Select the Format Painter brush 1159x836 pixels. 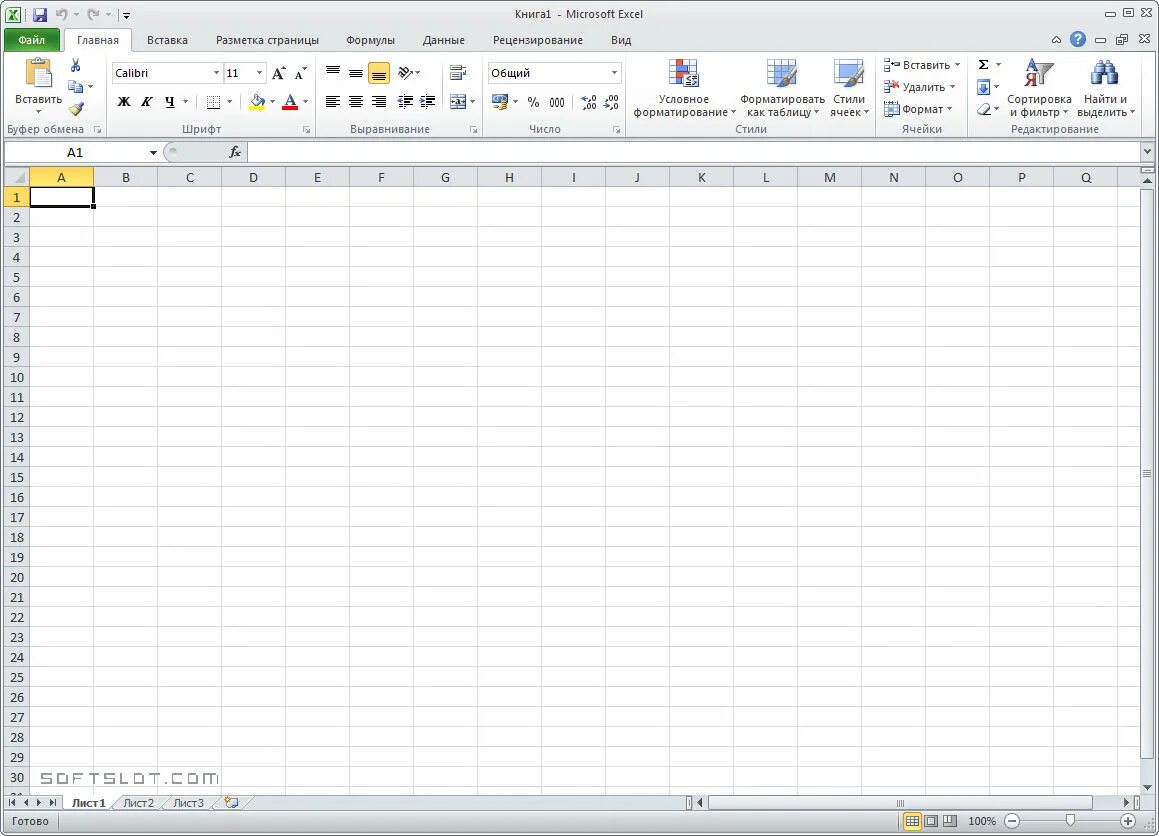75,109
